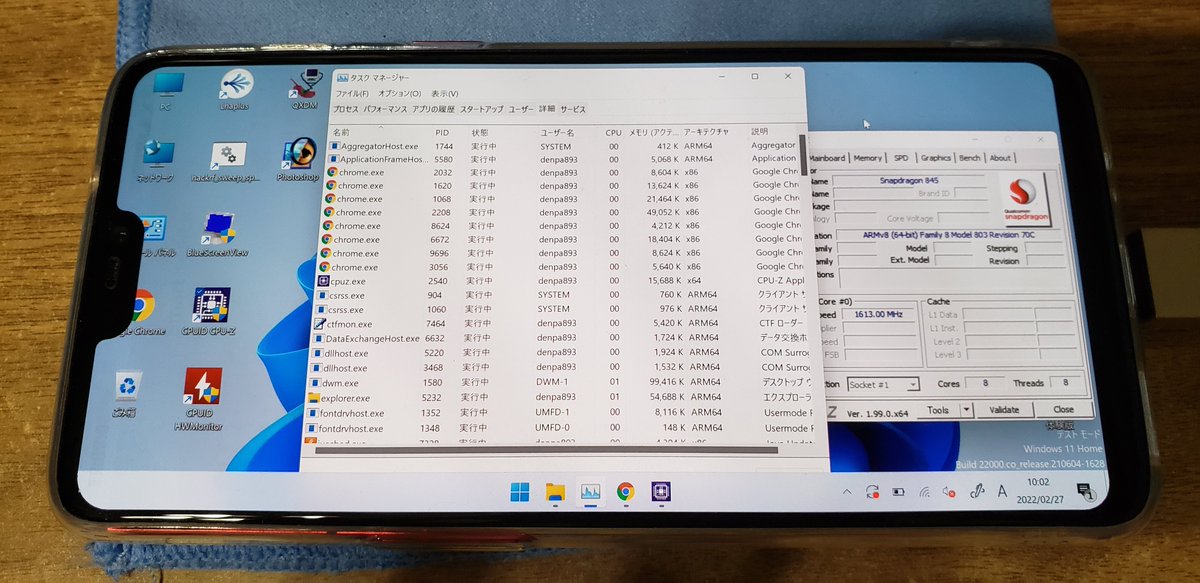Switch to the スタートアップ tab

click(482, 109)
